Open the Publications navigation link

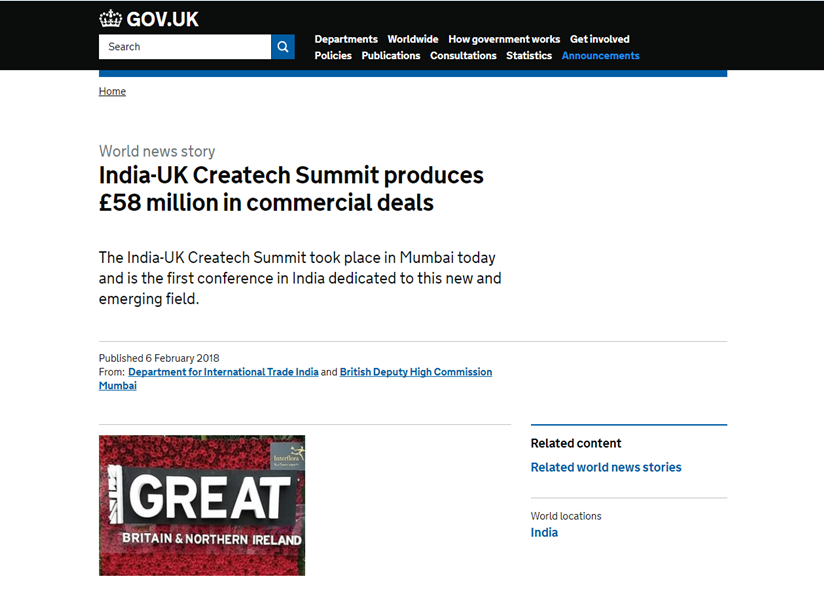point(391,56)
